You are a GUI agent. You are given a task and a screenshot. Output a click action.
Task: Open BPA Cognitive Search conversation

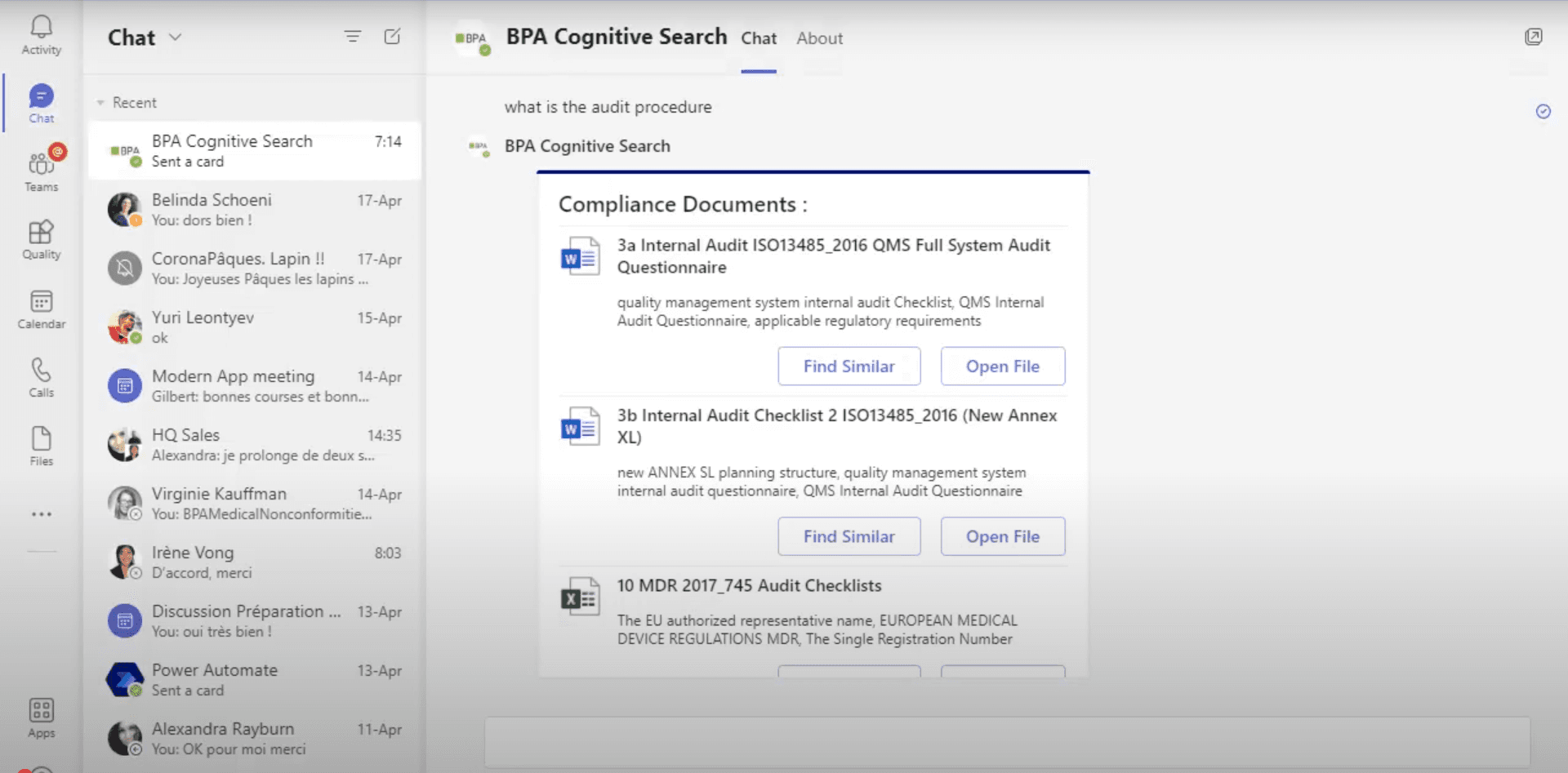tap(255, 151)
